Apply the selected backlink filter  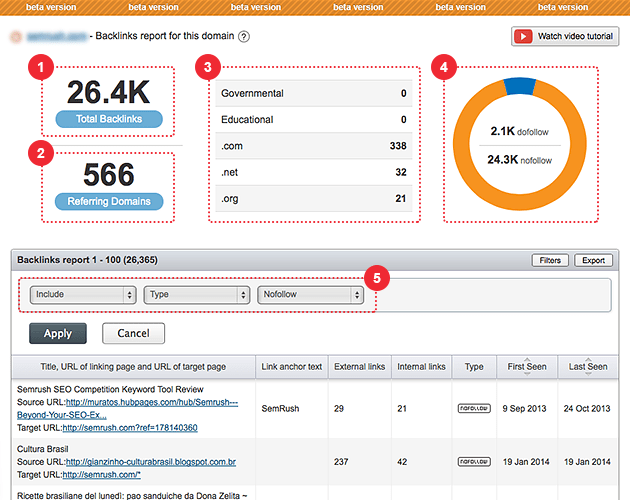pos(58,333)
